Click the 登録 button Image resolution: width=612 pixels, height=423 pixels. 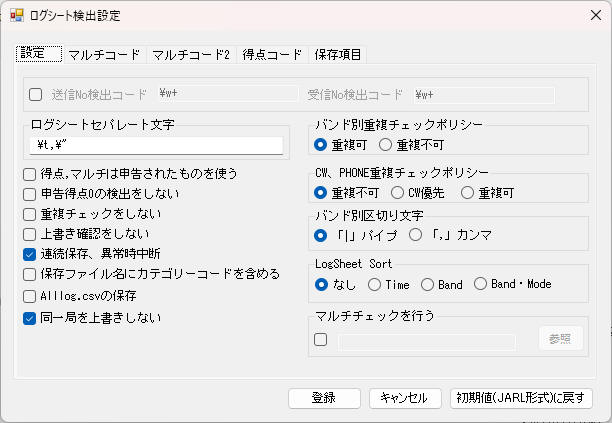[x=324, y=398]
